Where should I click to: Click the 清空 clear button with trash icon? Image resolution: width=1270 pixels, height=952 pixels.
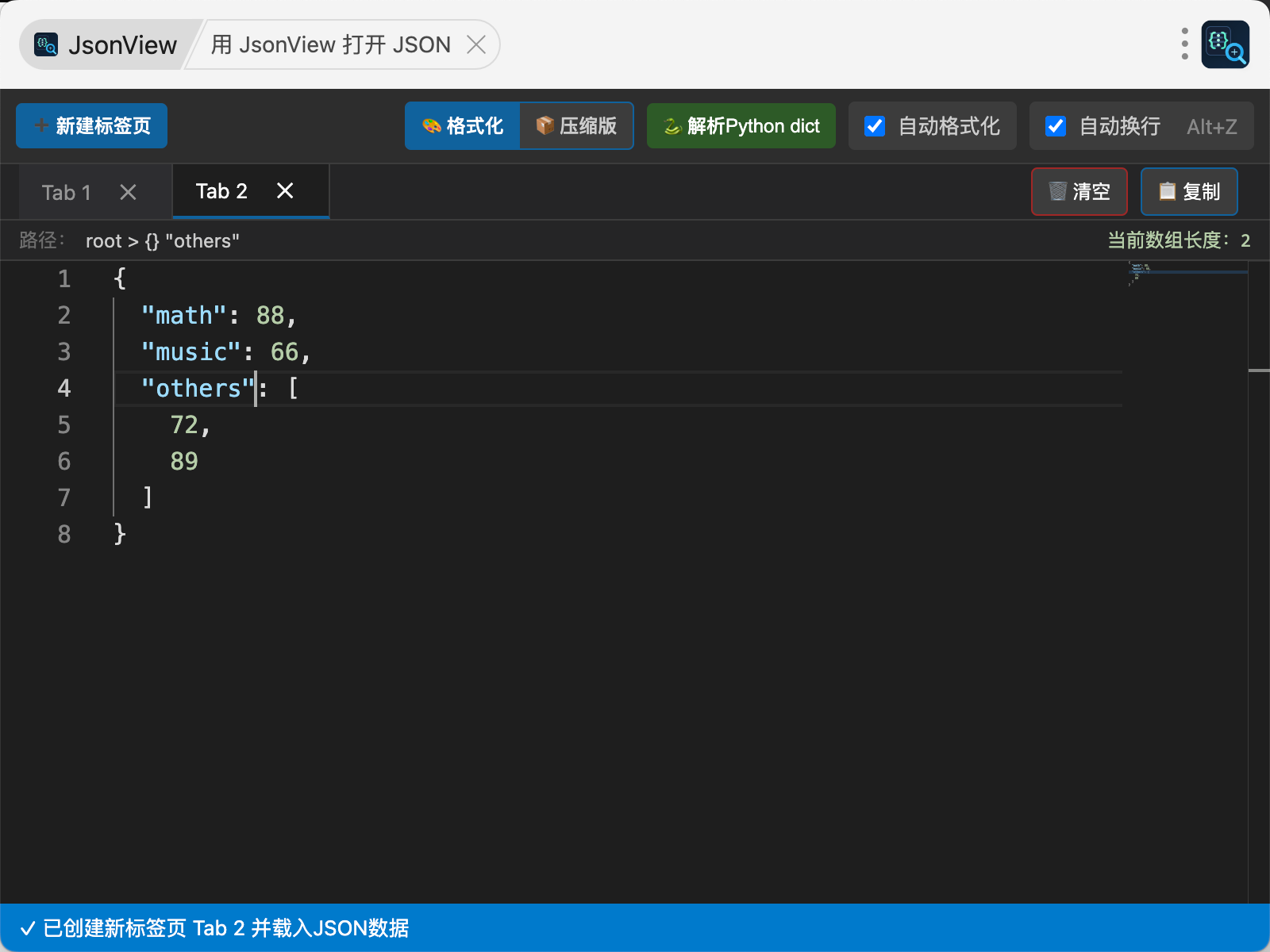tap(1079, 192)
